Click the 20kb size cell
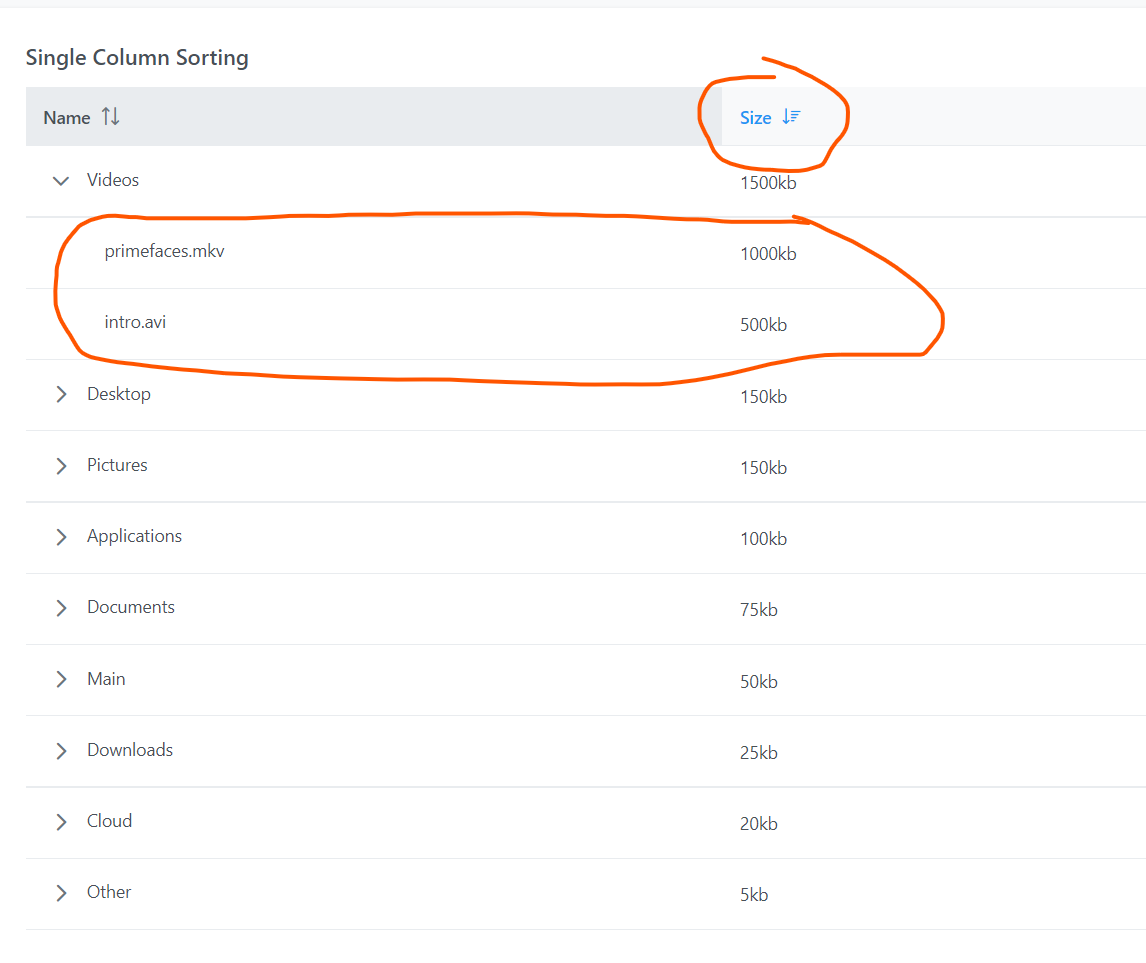The width and height of the screenshot is (1146, 963). coord(759,823)
